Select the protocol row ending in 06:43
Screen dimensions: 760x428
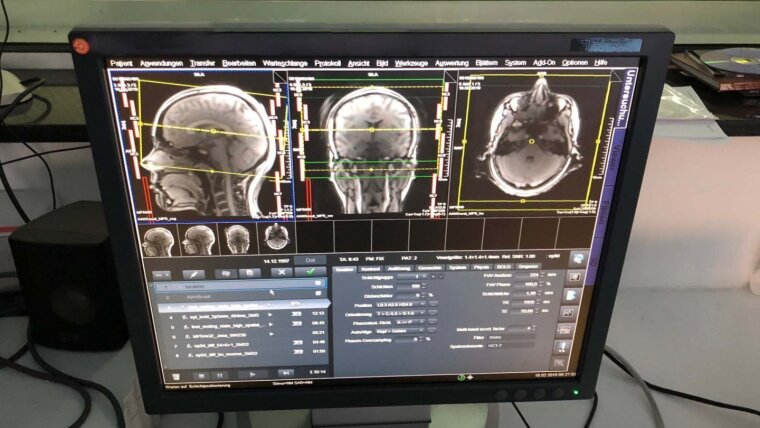(x=245, y=325)
